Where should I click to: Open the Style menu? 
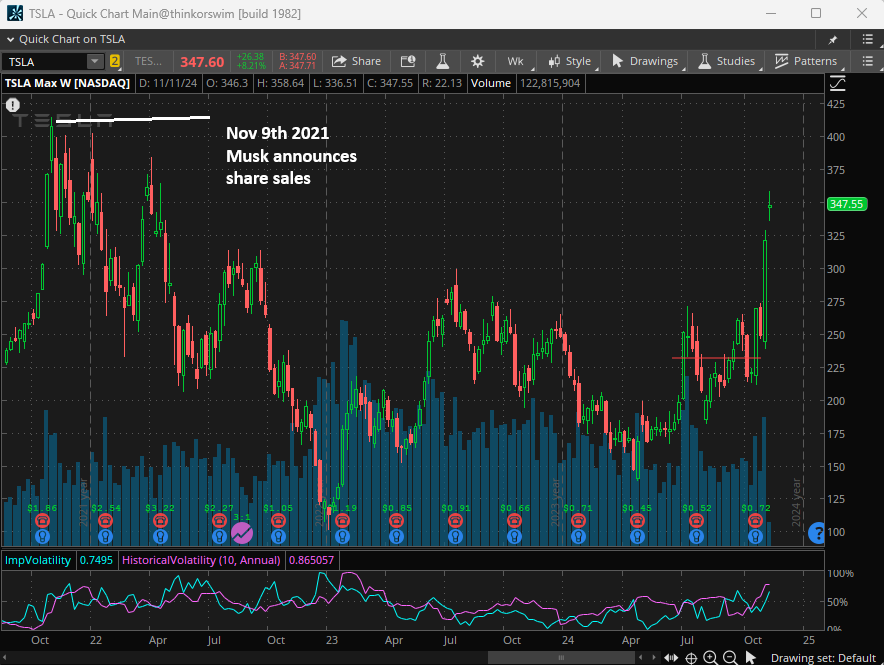click(x=569, y=61)
